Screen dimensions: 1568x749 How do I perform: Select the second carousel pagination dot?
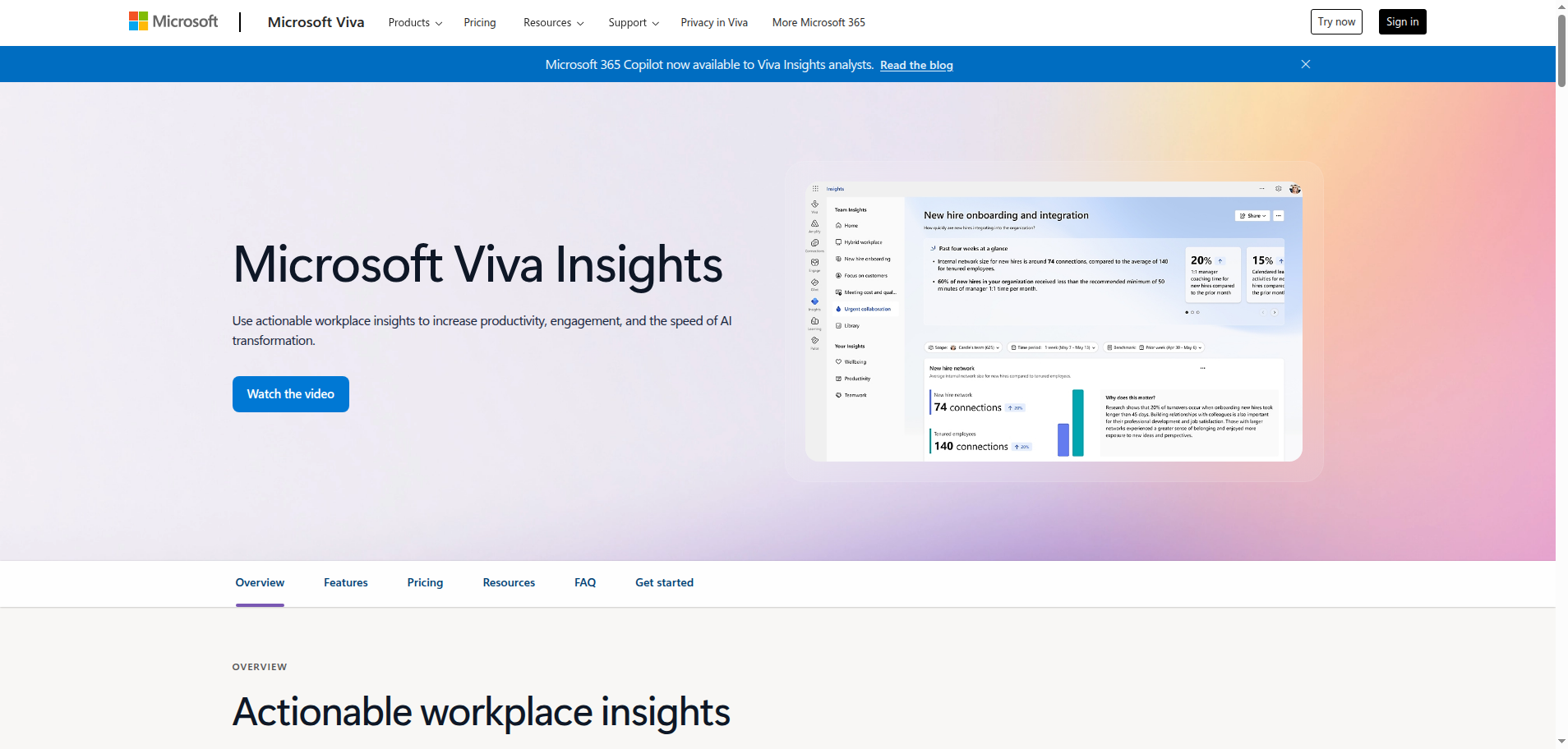[1192, 312]
